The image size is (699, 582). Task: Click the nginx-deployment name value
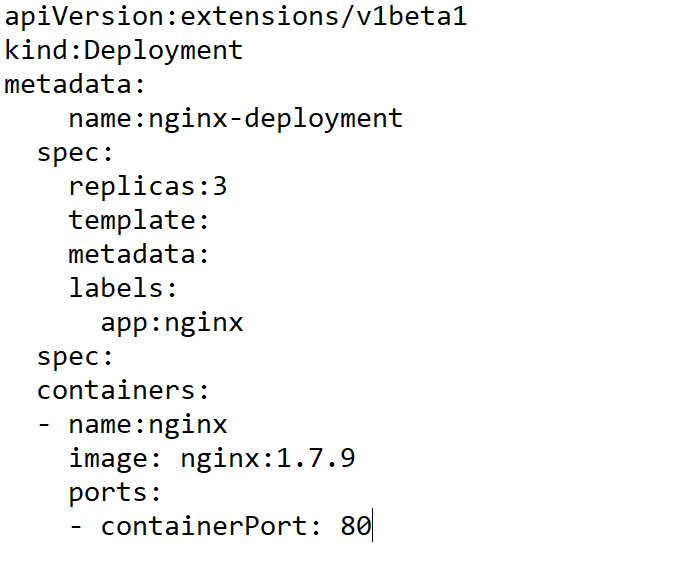[x=276, y=119]
